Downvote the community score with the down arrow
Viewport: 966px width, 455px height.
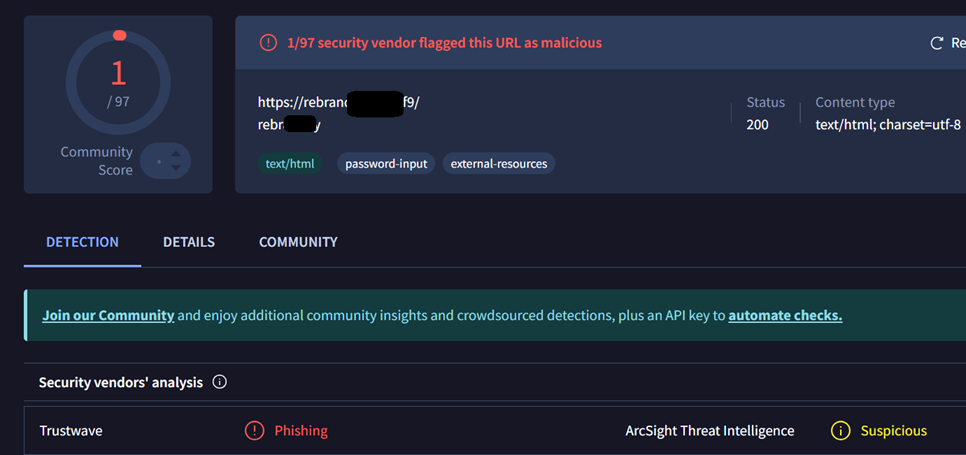coord(176,167)
